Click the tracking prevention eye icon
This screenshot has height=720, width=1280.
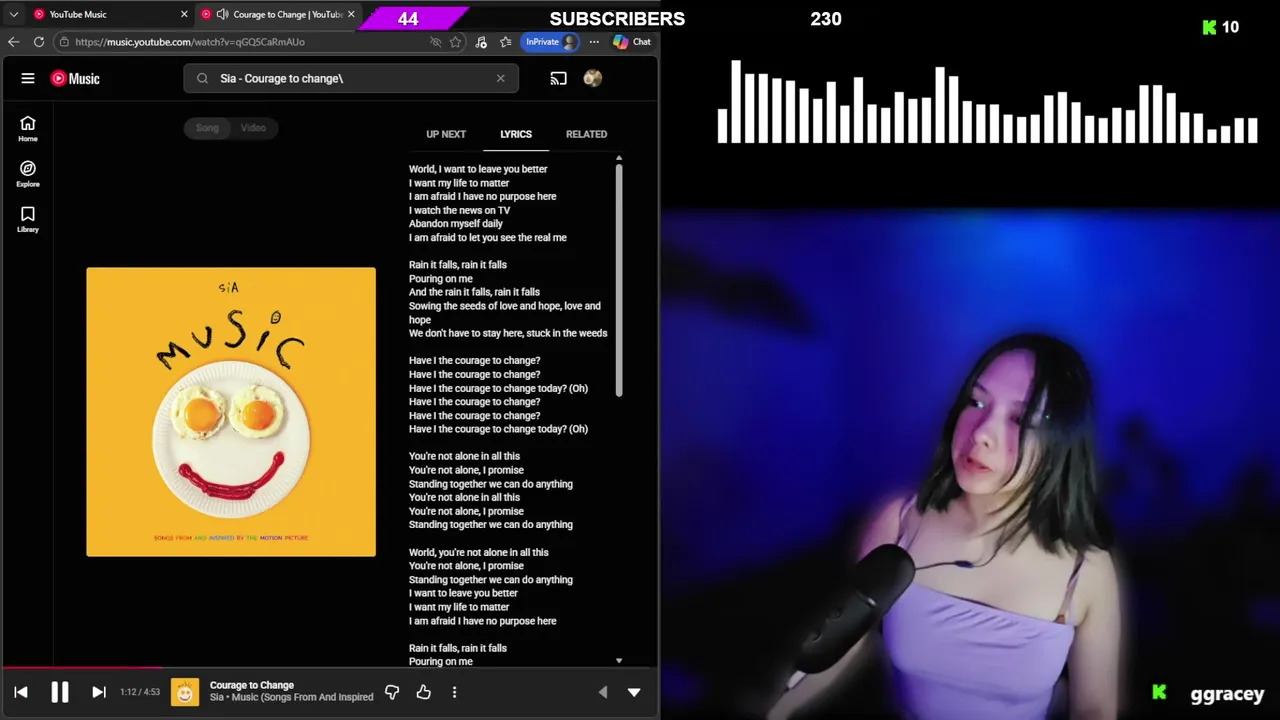click(x=435, y=42)
